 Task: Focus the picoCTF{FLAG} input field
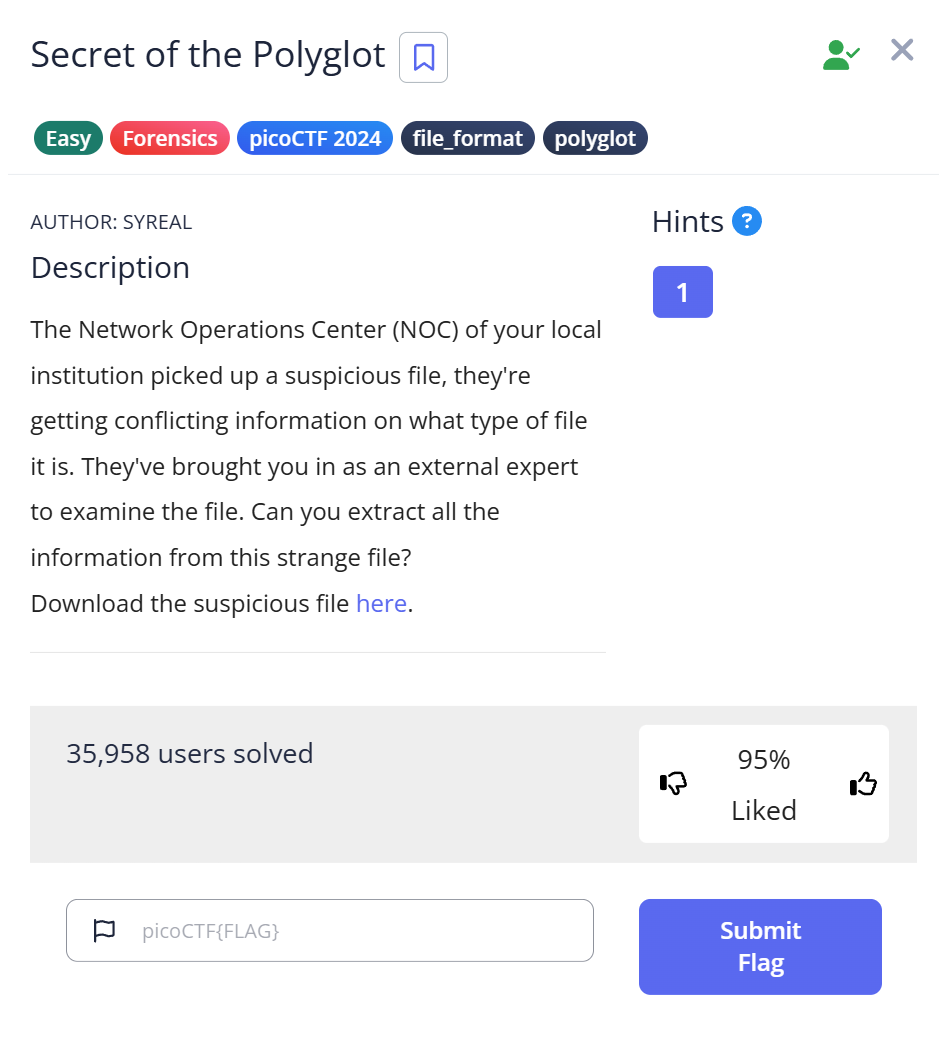click(360, 931)
